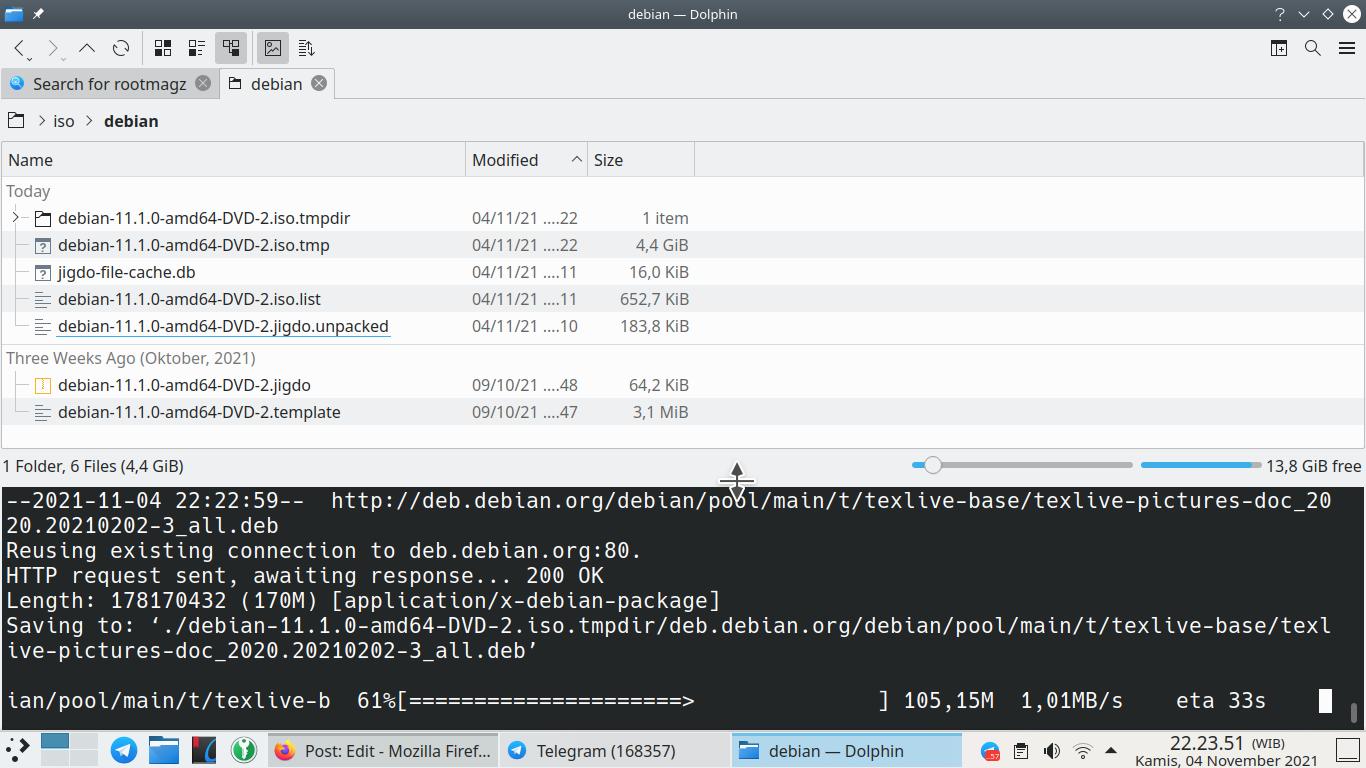This screenshot has height=768, width=1366.
Task: Open the pinned file manager taskbar icon
Action: 164,750
